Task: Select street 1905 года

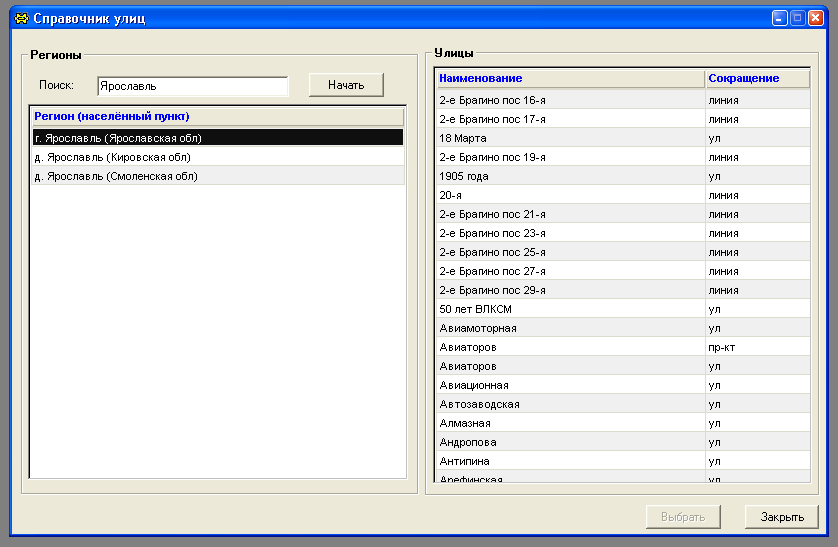Action: [570, 176]
